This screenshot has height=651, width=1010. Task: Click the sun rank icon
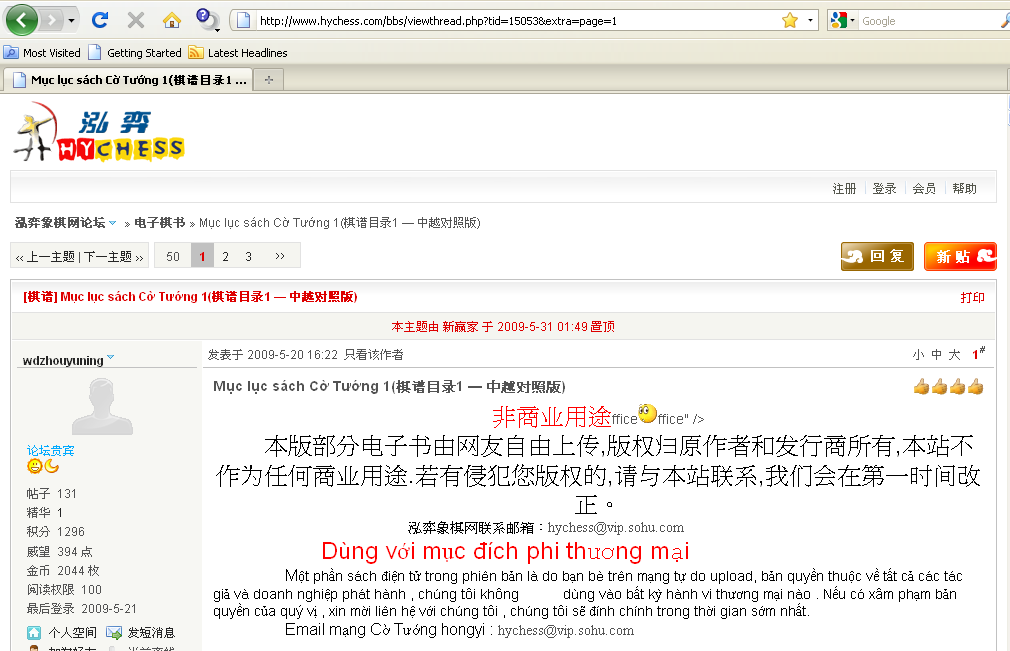tap(34, 466)
